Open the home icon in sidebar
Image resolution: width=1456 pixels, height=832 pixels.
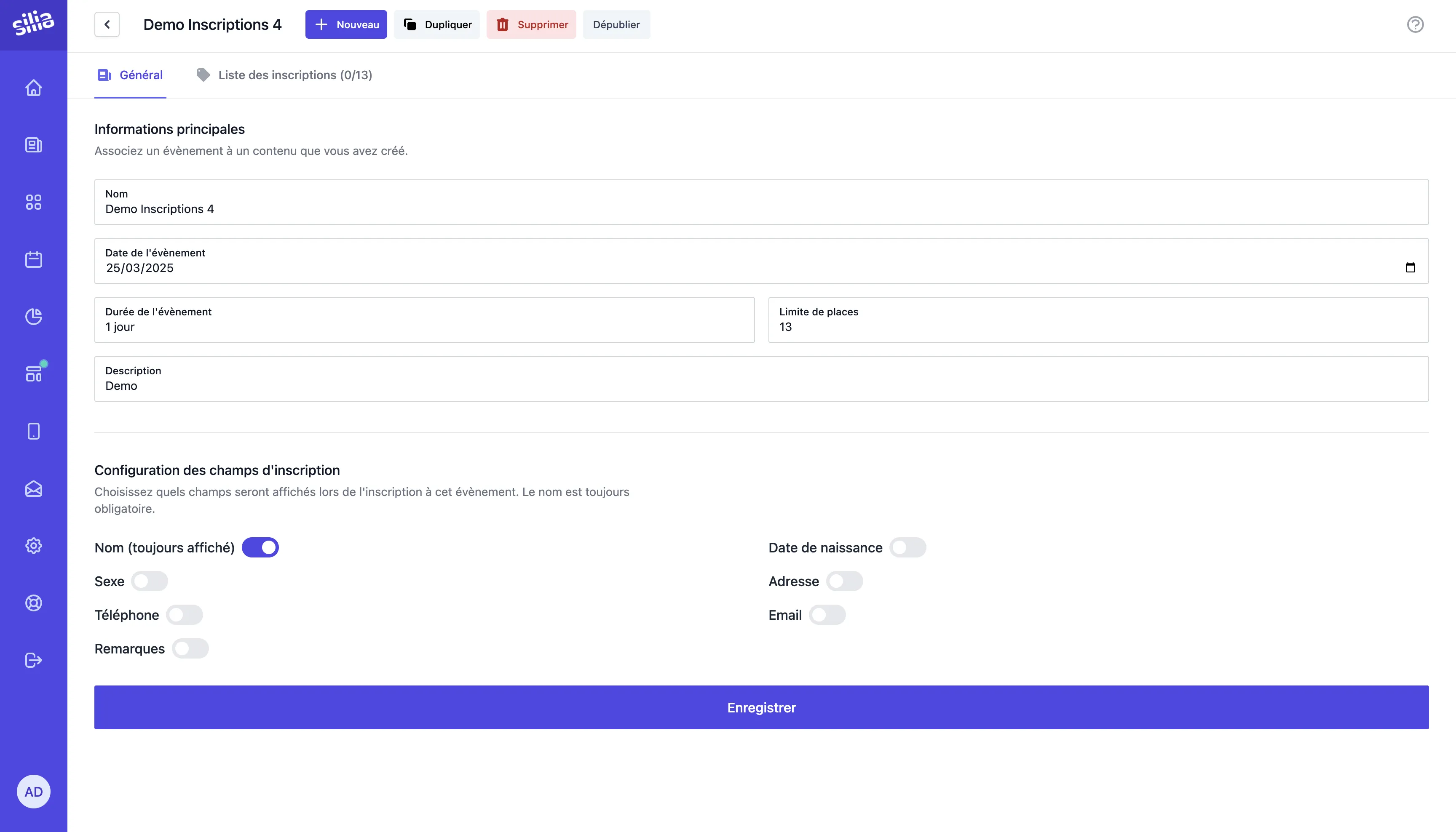click(x=34, y=88)
